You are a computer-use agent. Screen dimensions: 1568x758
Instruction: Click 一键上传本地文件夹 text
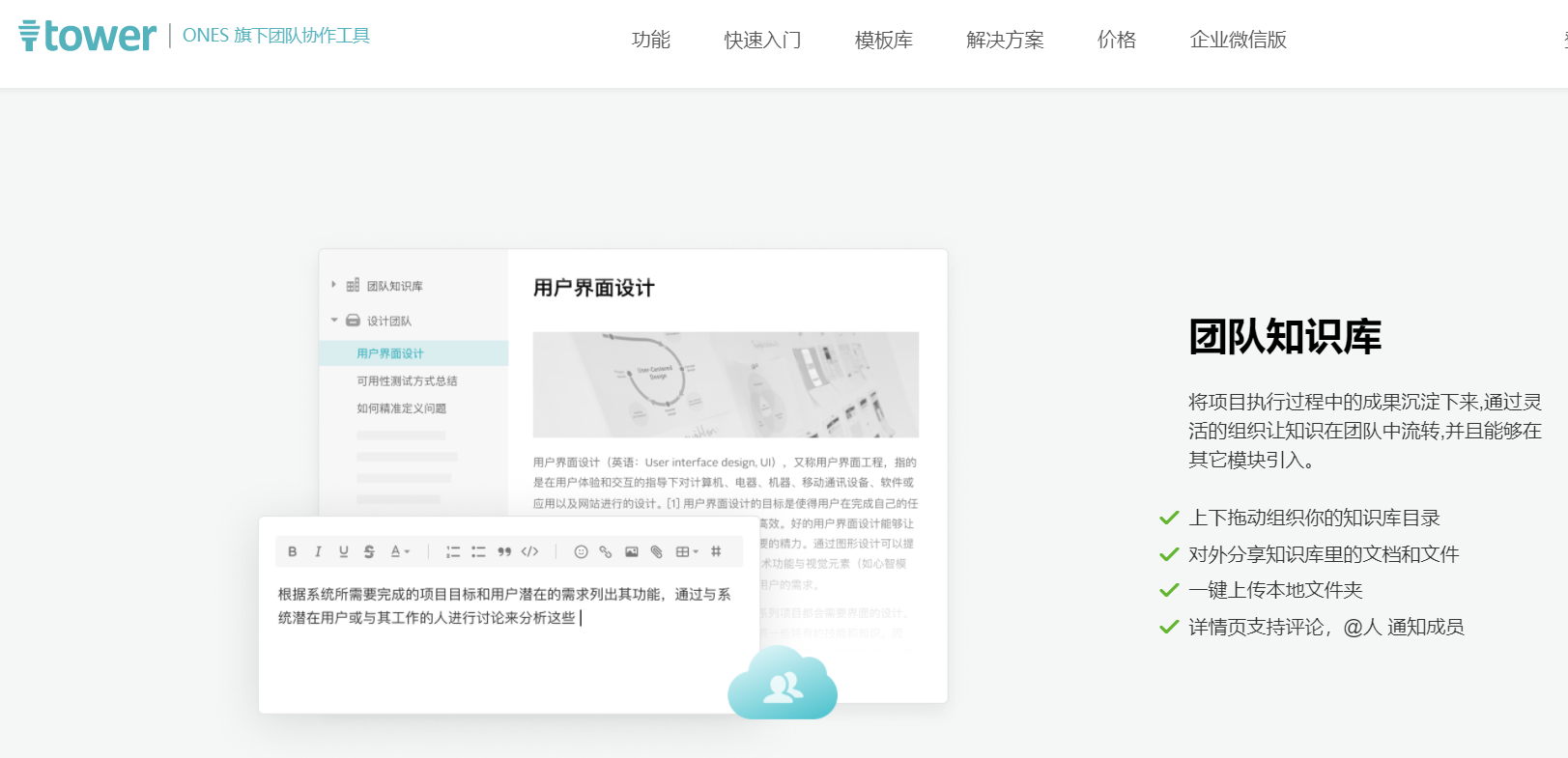(1275, 590)
